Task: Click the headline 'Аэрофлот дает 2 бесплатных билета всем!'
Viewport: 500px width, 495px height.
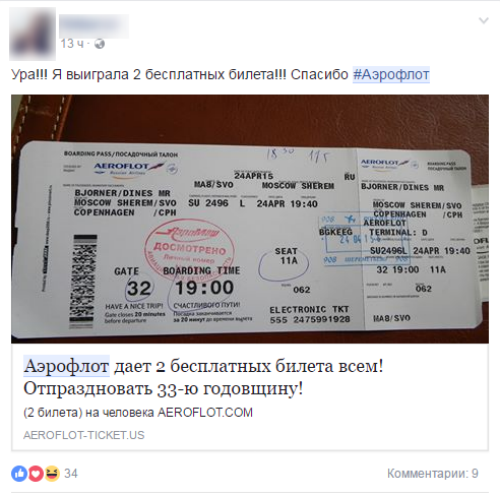Action: 203,366
